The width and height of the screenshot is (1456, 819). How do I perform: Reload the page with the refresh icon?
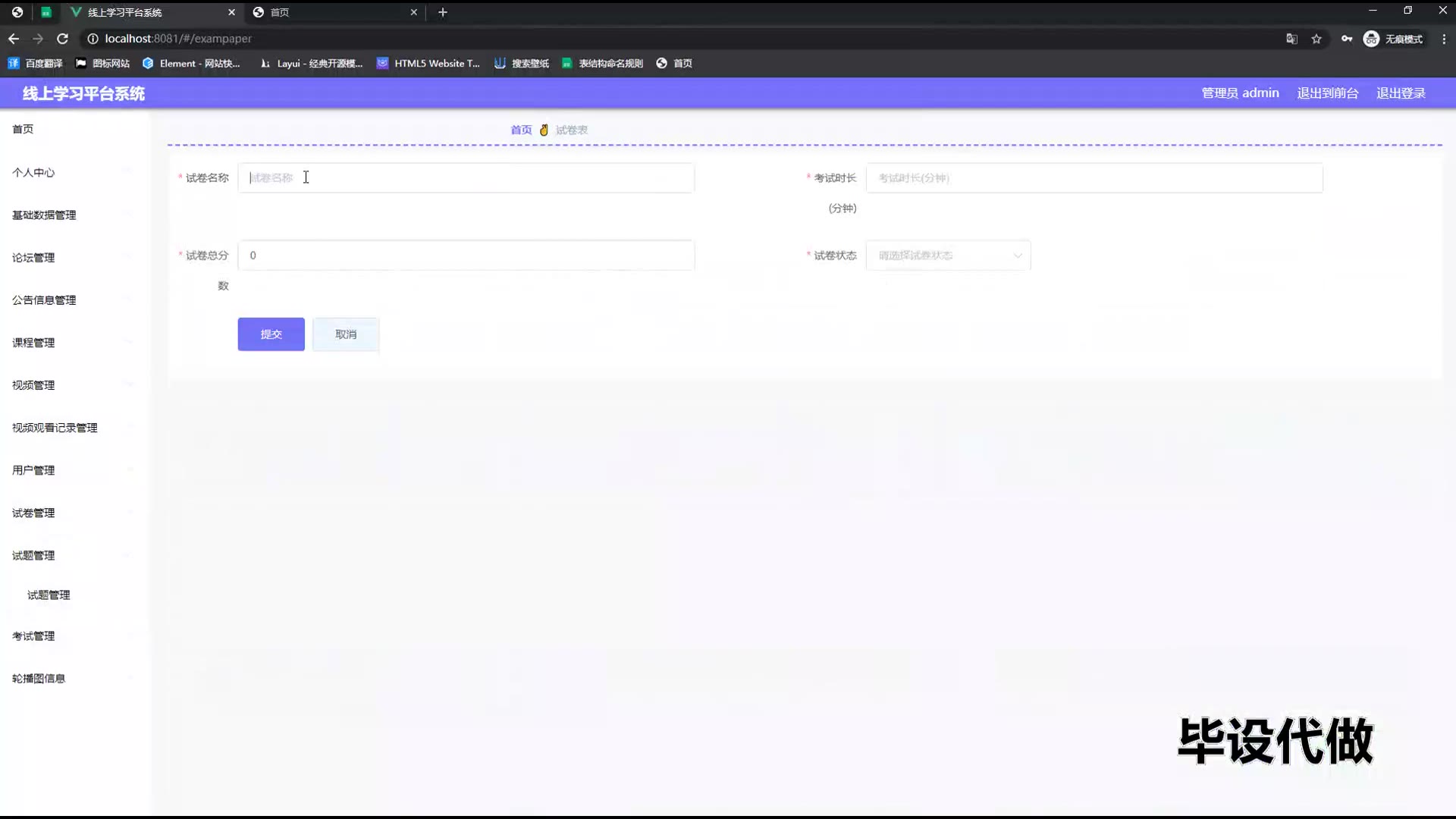(x=63, y=39)
